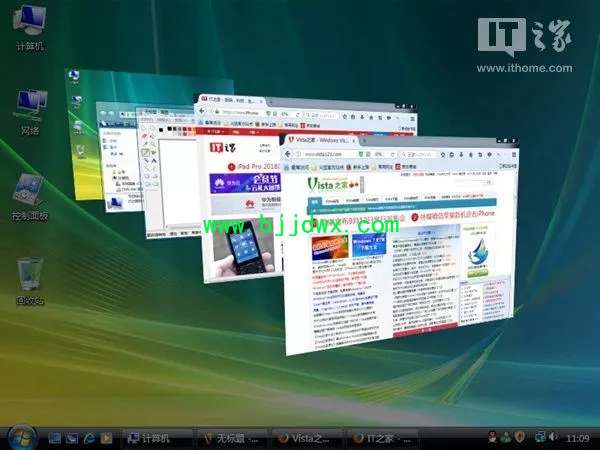Click the handheld phone photo thumbnail
600x450 pixels.
(x=243, y=249)
